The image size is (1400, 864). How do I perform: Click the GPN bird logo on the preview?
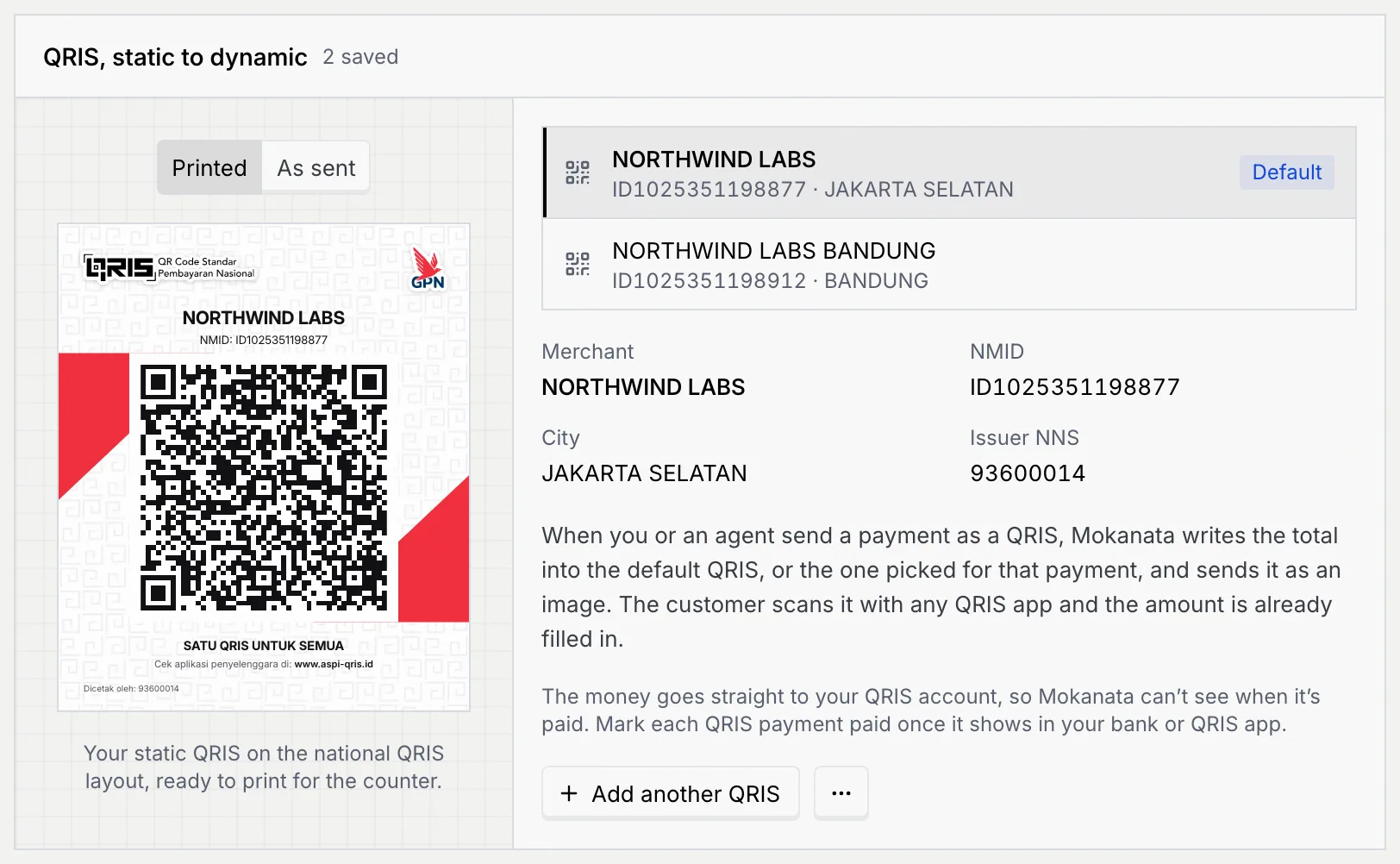(x=428, y=269)
